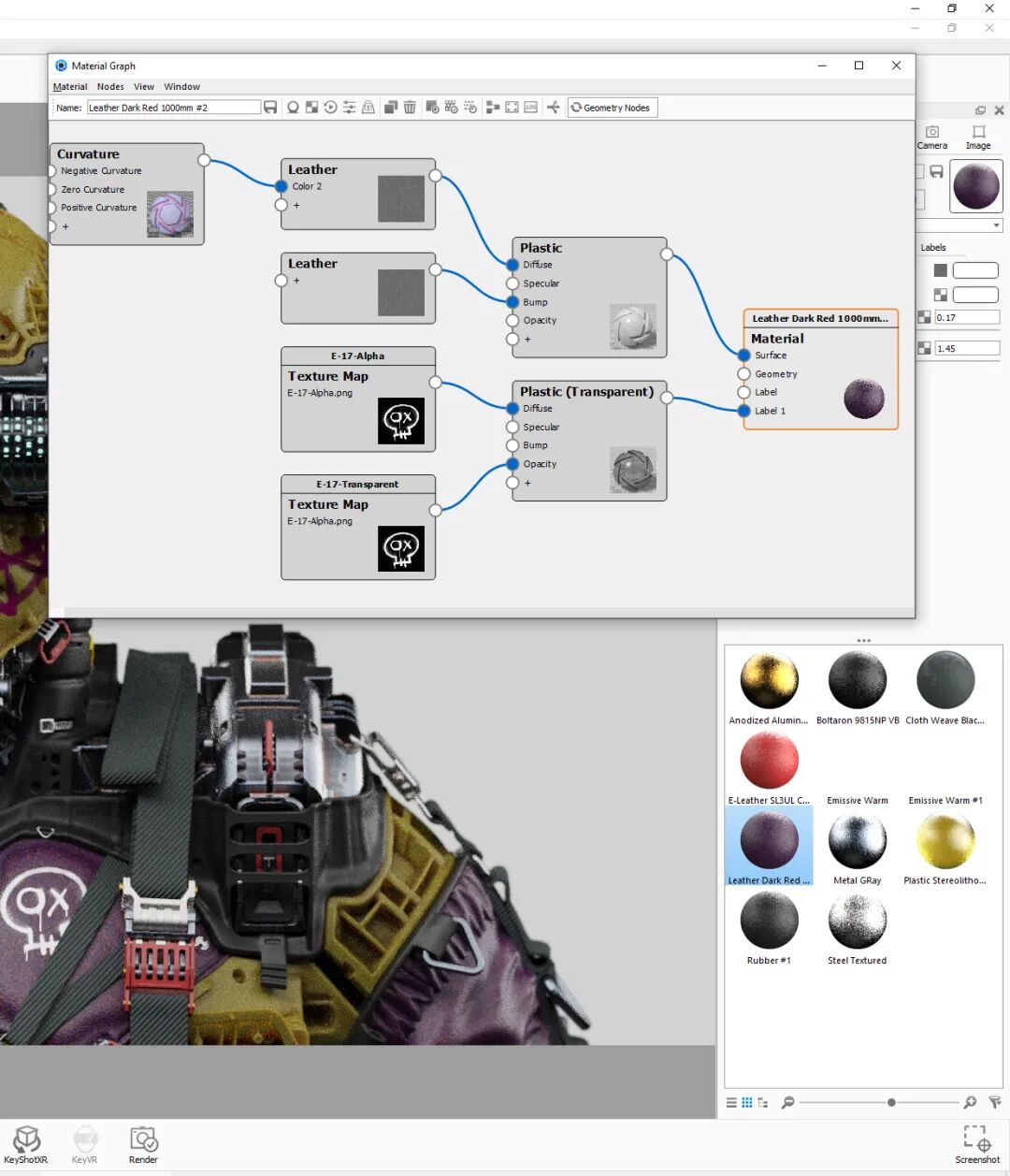Select Anodized Aluminum material thumbnail
Viewport: 1010px width, 1176px height.
(769, 680)
